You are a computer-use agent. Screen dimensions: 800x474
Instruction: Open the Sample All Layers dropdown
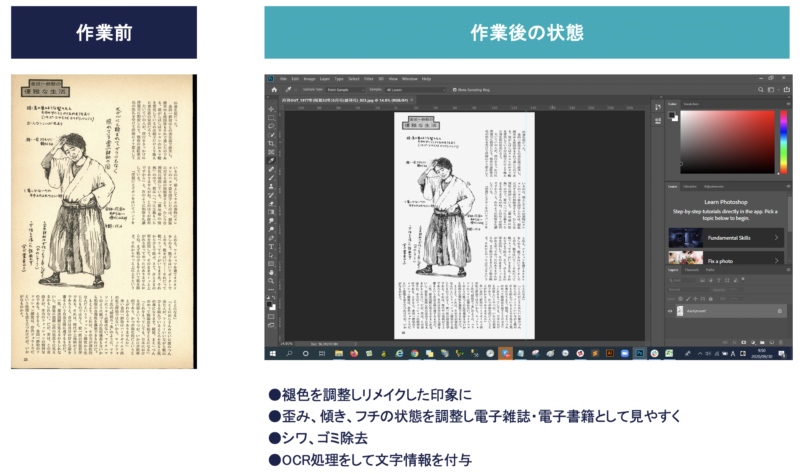click(x=415, y=90)
